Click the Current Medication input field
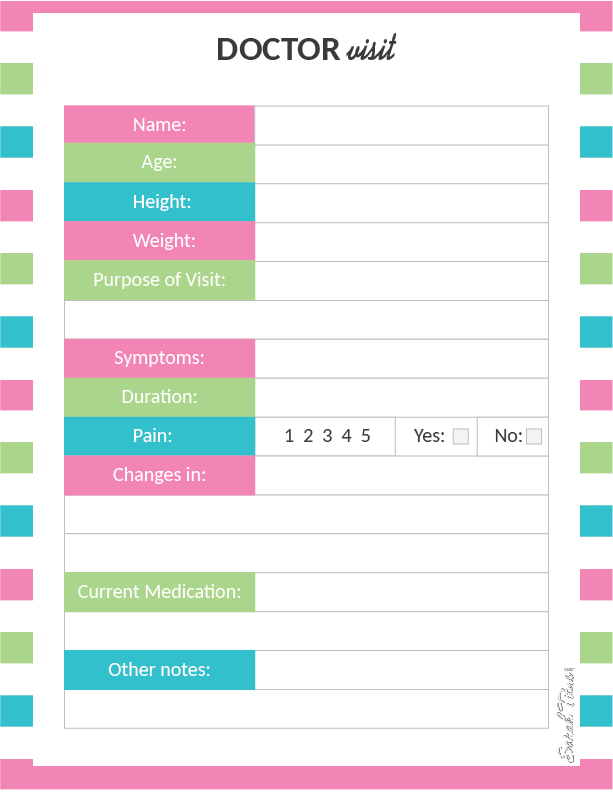Image resolution: width=613 pixels, height=793 pixels. (402, 593)
